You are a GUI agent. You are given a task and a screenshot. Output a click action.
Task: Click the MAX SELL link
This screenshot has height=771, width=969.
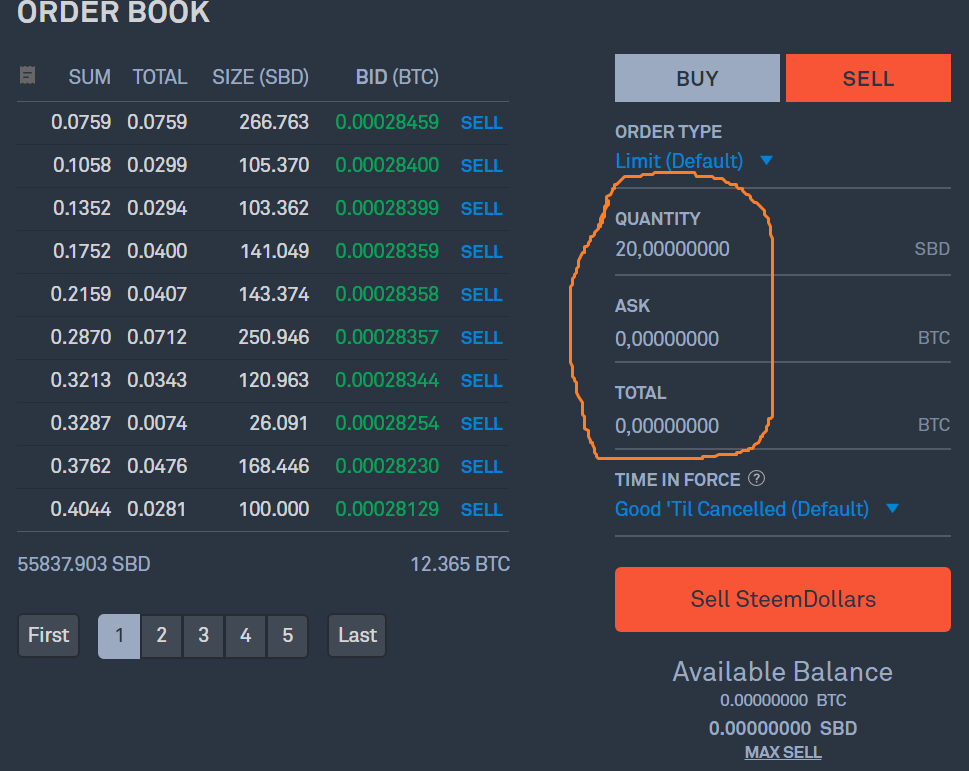coord(783,752)
